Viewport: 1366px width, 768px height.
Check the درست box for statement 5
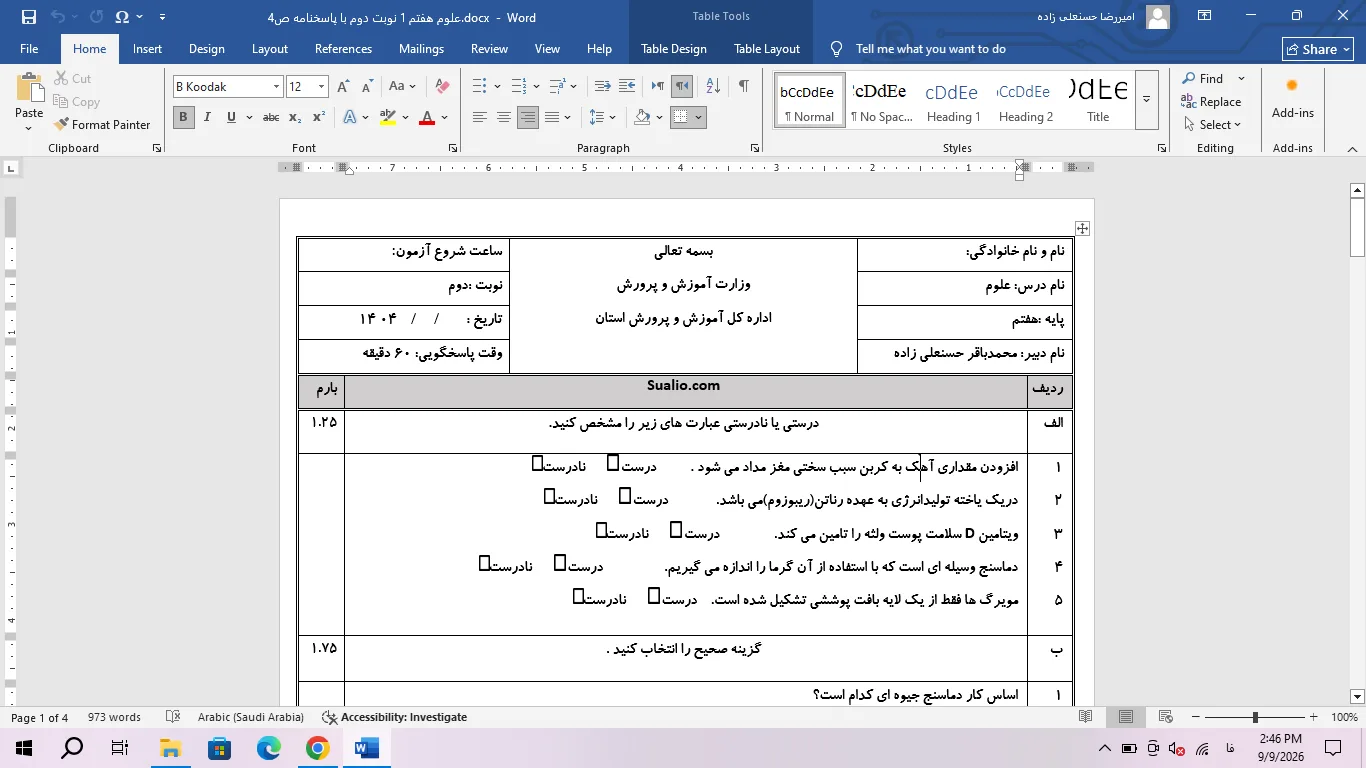[x=654, y=596]
